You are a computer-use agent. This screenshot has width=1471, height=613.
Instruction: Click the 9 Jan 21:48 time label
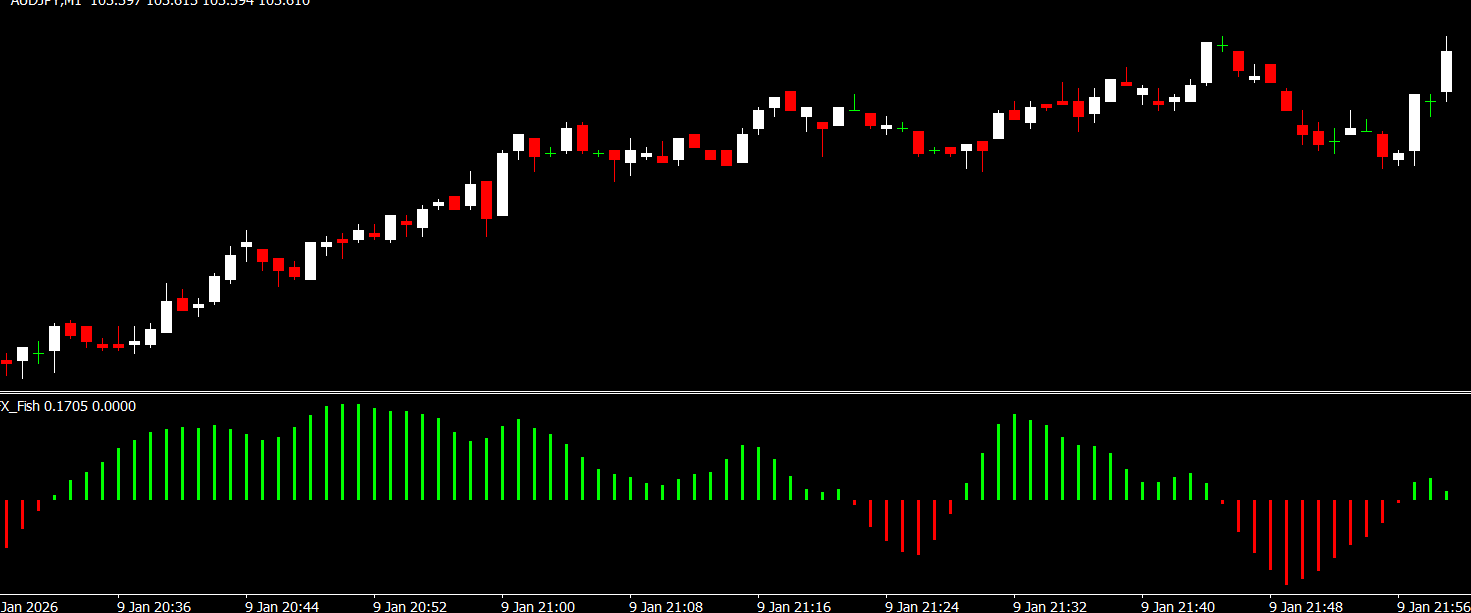(1307, 606)
